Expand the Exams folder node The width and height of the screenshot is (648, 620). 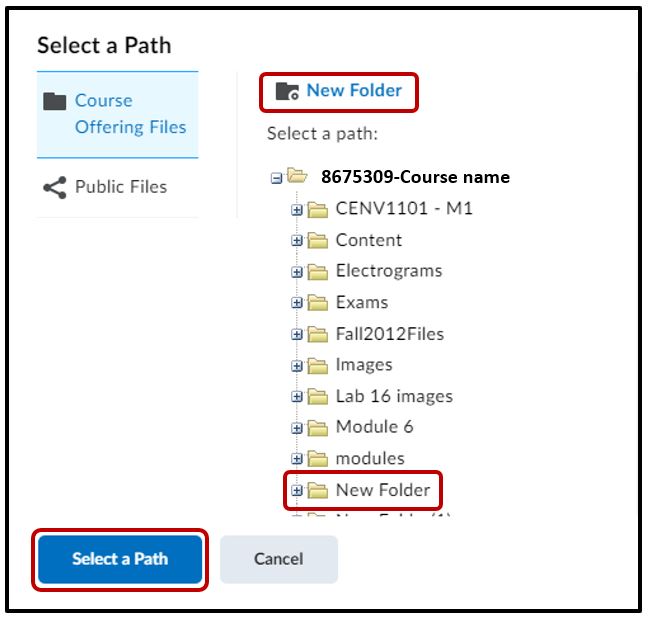(297, 304)
